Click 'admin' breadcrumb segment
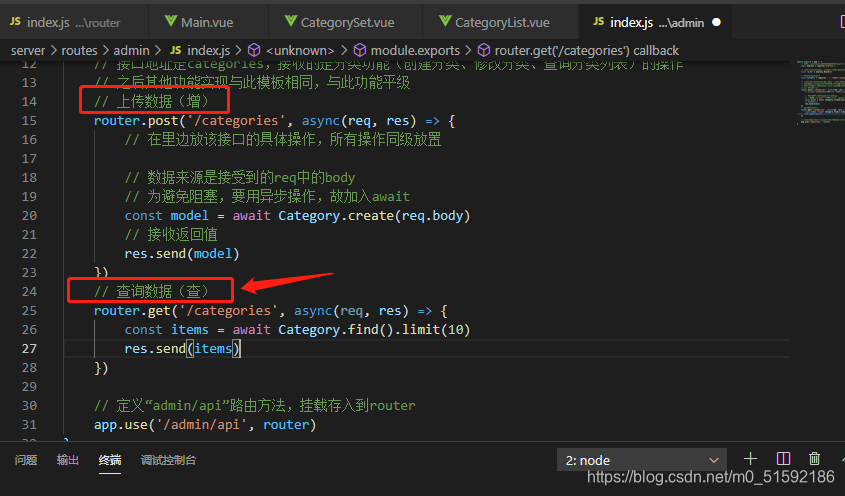Image resolution: width=845 pixels, height=496 pixels. 131,51
